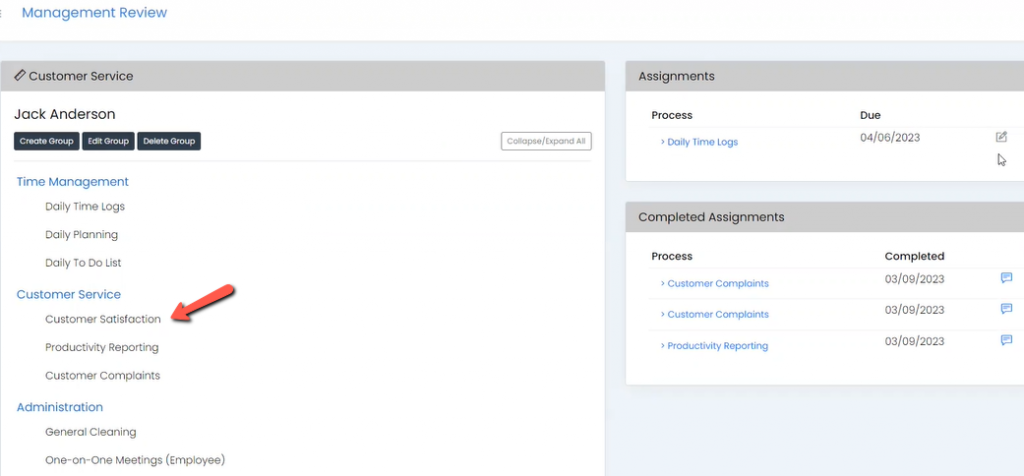
Task: Select General Cleaning process item
Action: 91,432
